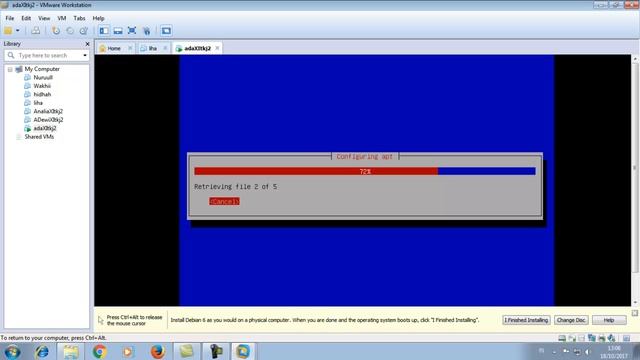Screen dimensions: 640x360
Task: Click VMware Workstation taskbar button
Action: (243, 351)
